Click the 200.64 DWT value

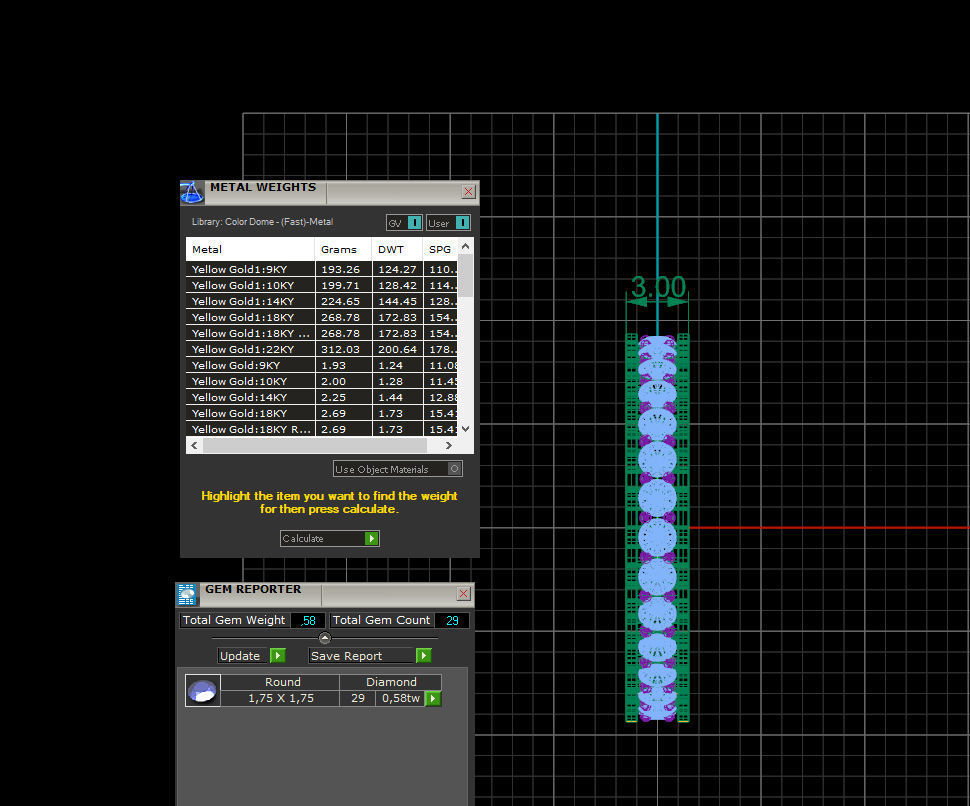pyautogui.click(x=397, y=349)
